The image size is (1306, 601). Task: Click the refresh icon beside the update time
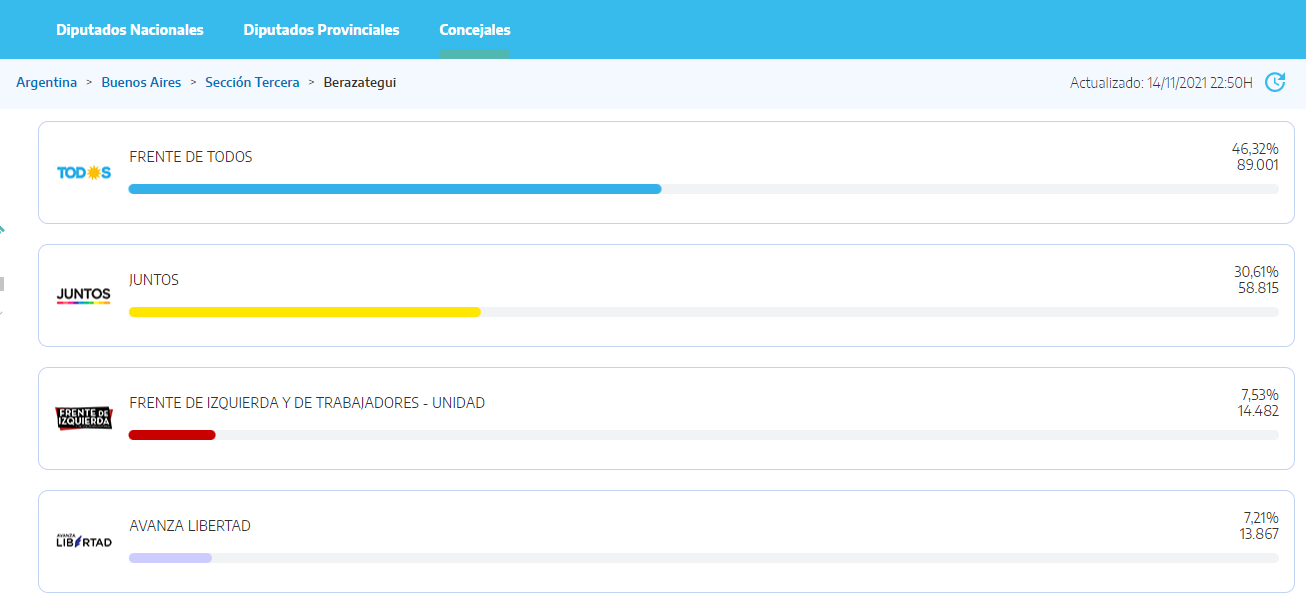click(1275, 82)
